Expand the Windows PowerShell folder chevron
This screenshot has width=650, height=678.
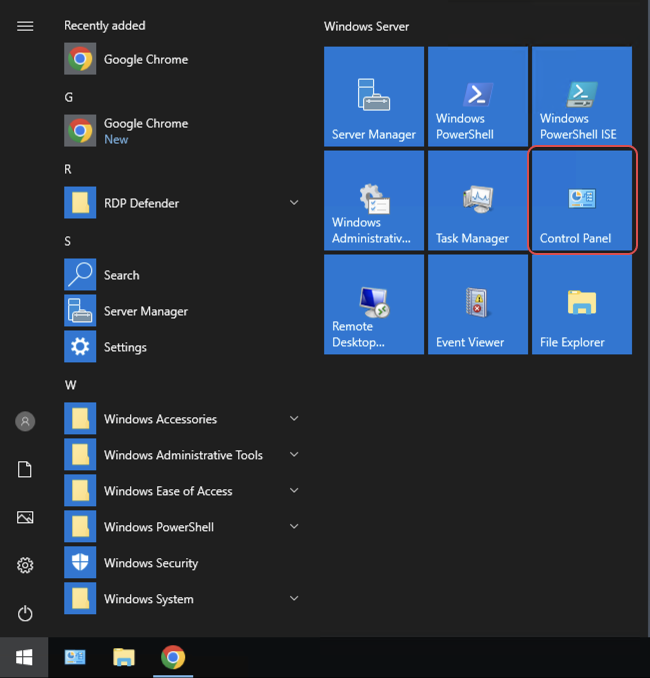point(294,526)
